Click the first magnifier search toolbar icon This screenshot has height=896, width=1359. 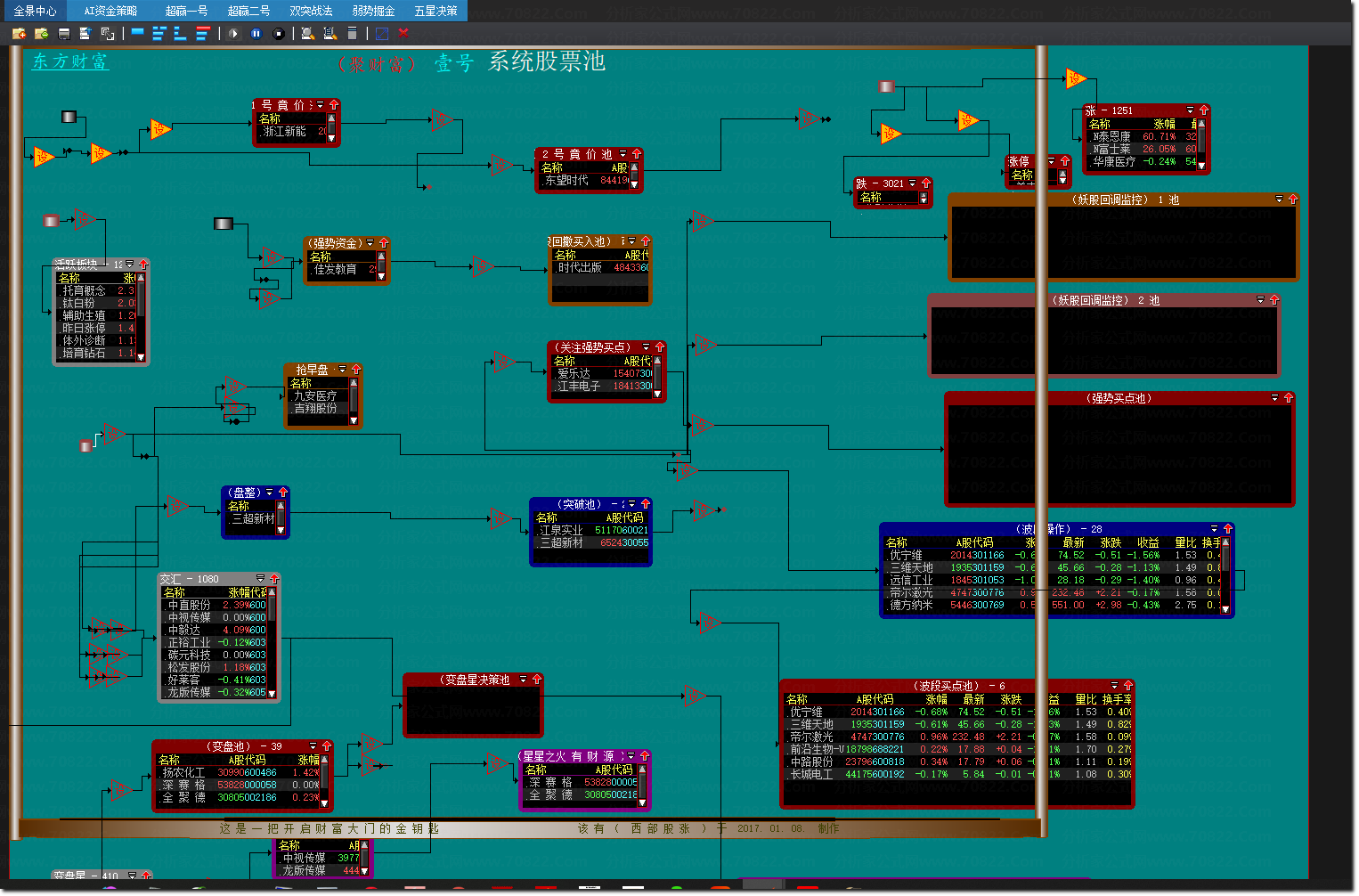coord(307,33)
